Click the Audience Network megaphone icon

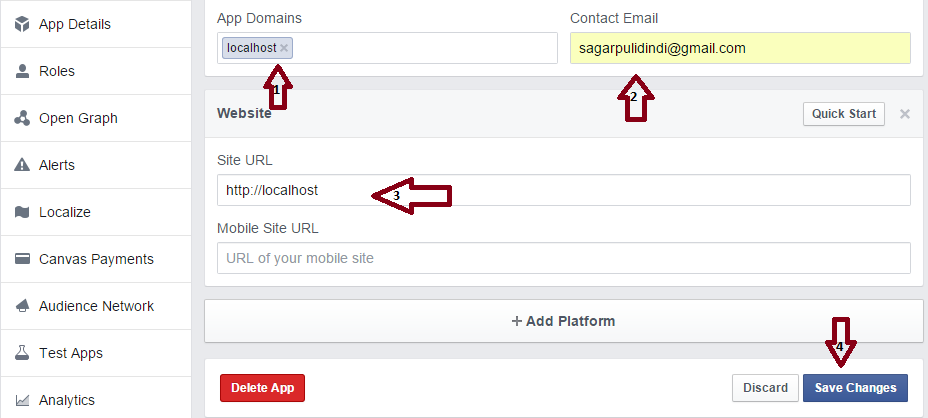click(22, 306)
